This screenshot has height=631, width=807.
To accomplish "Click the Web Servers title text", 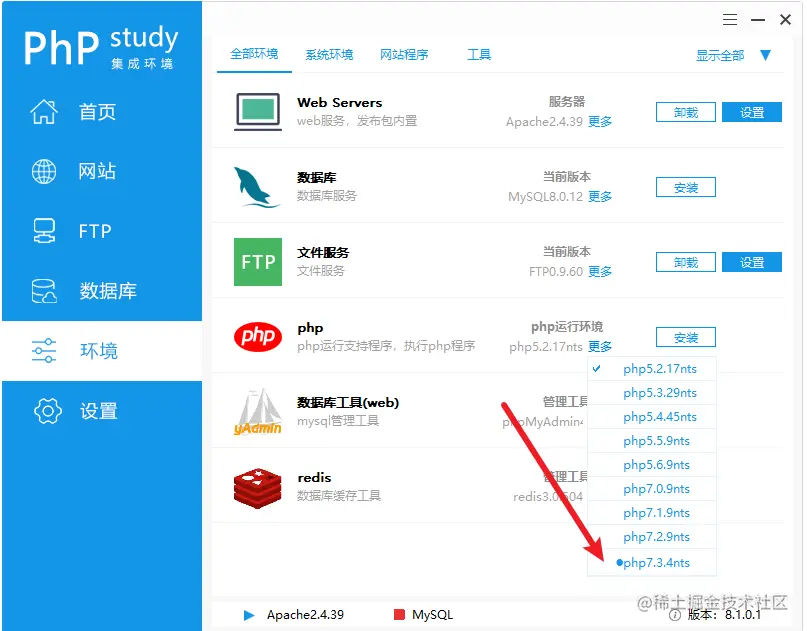I will point(340,102).
